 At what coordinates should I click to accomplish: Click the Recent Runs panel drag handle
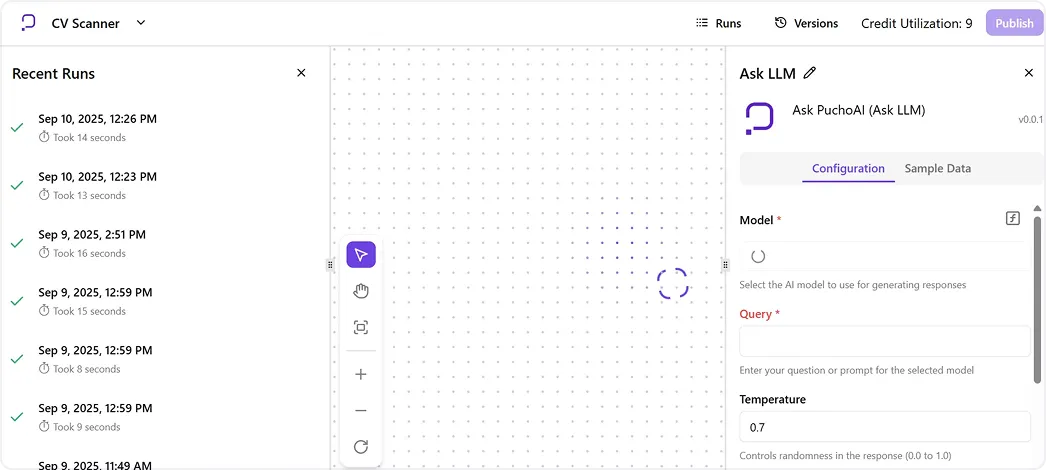click(330, 265)
